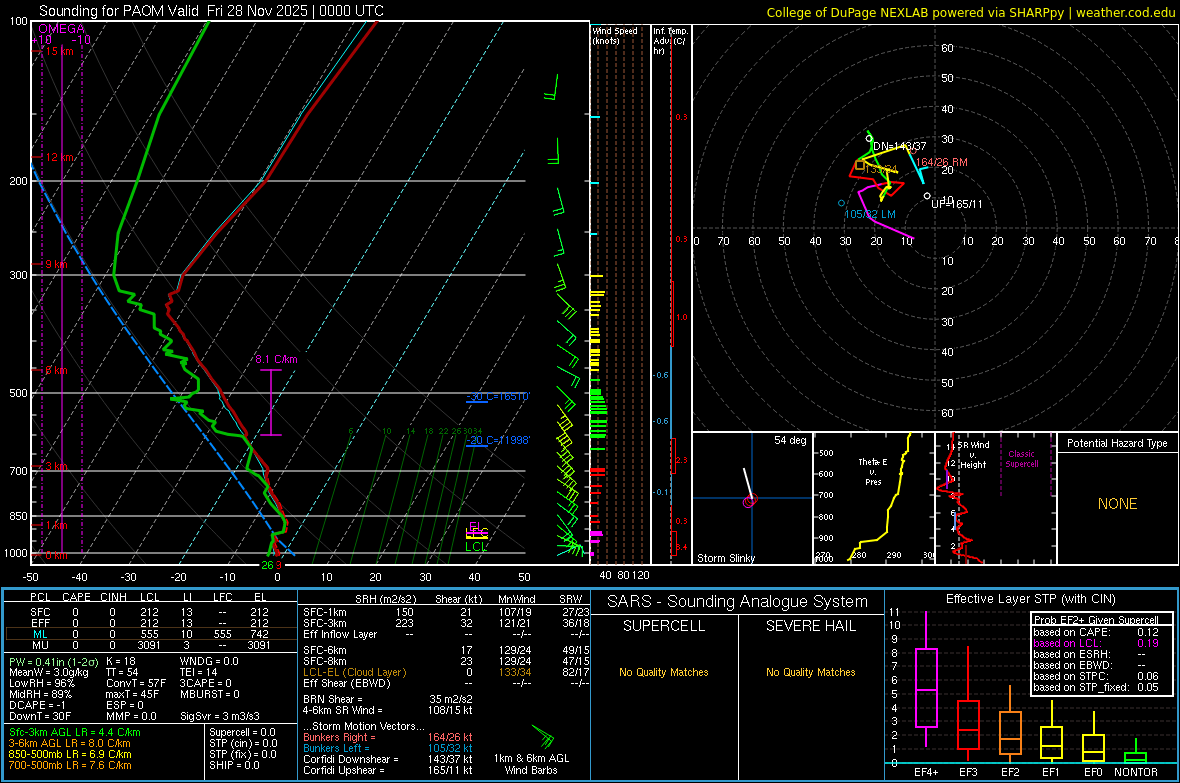Click the 1km & 6km AGL wind barb icon
The height and width of the screenshot is (783, 1180).
[x=543, y=736]
